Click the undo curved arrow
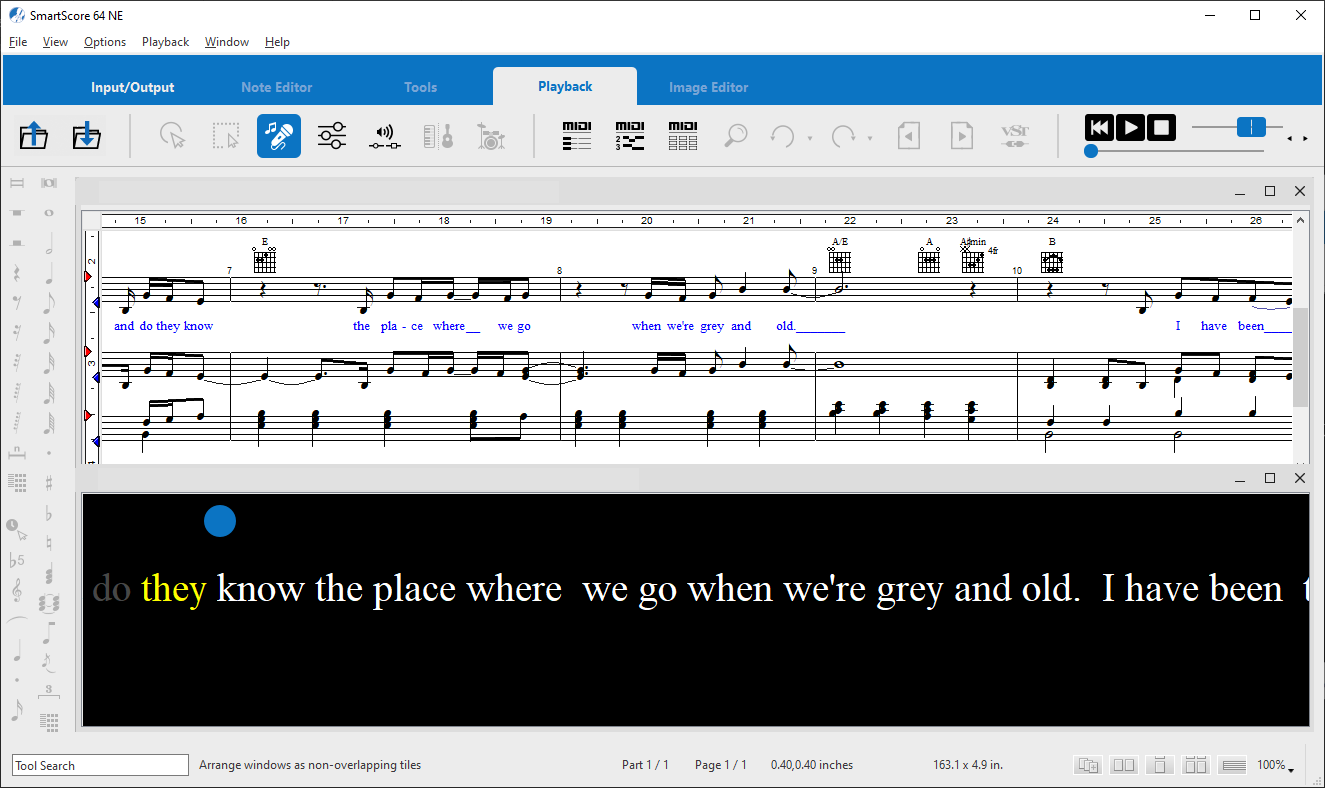Viewport: 1325px width, 788px height. tap(782, 135)
